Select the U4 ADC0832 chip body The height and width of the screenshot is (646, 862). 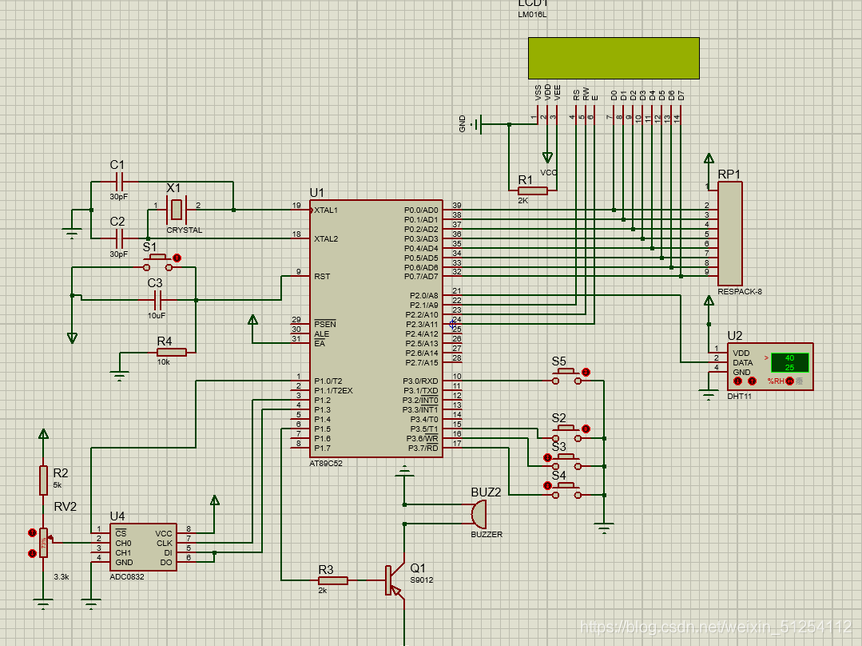tap(143, 547)
